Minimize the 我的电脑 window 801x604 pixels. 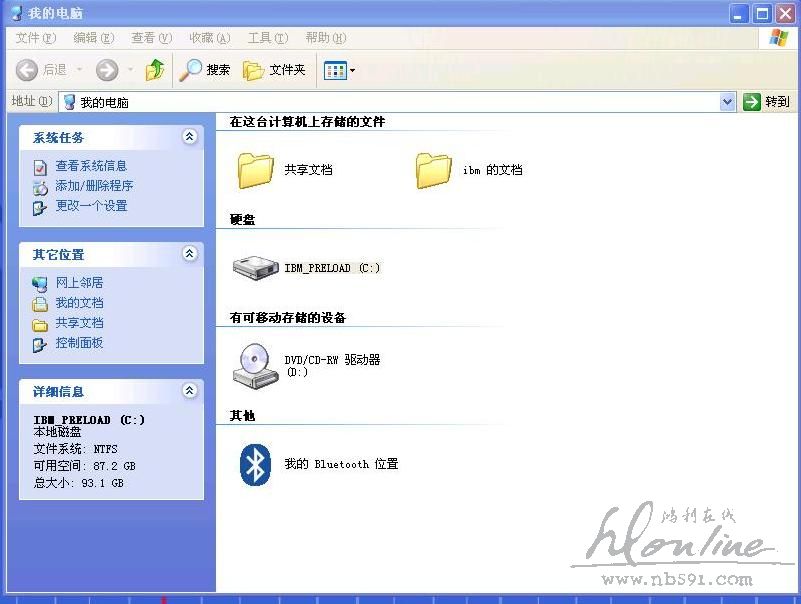738,13
